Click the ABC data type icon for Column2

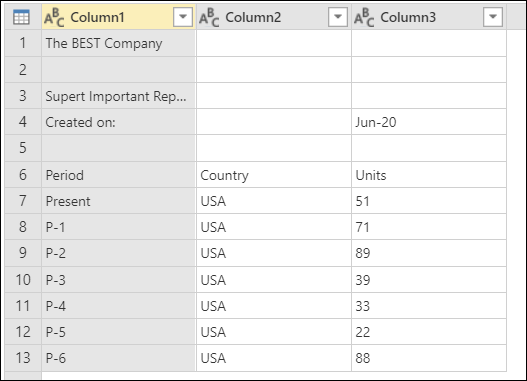209,17
